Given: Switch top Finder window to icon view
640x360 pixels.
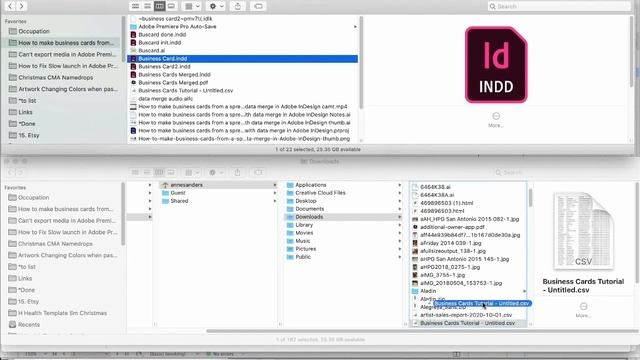Looking at the screenshot, I should [136, 6].
